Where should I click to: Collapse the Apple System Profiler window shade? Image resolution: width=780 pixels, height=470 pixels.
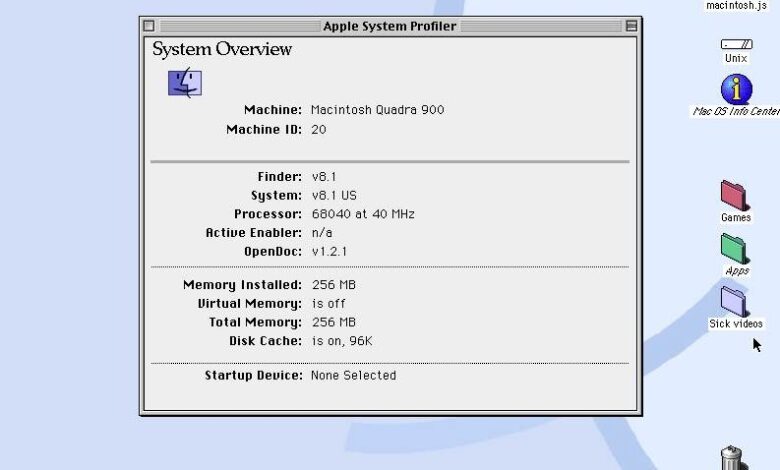coord(631,26)
